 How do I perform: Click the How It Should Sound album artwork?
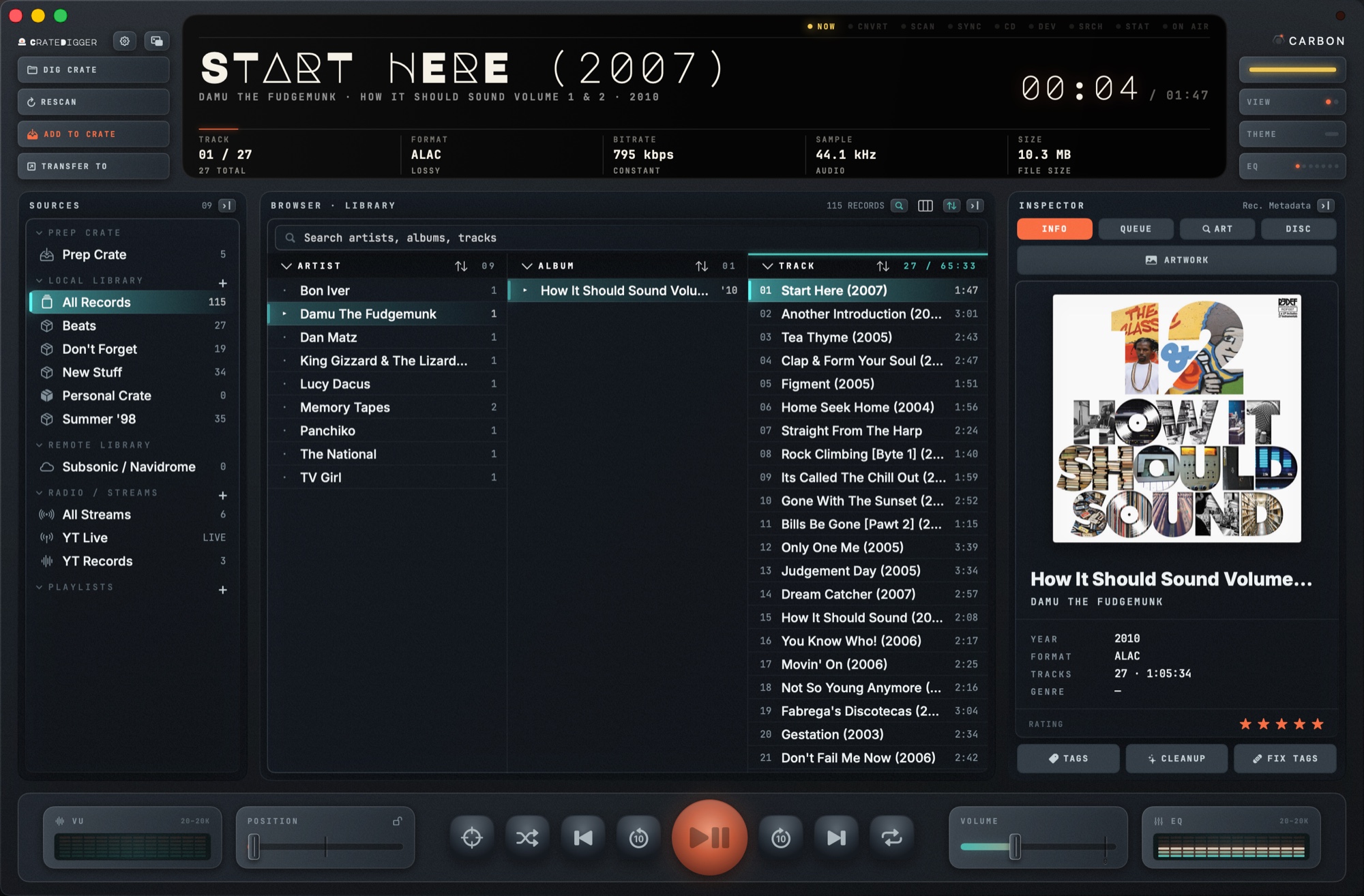(x=1176, y=419)
